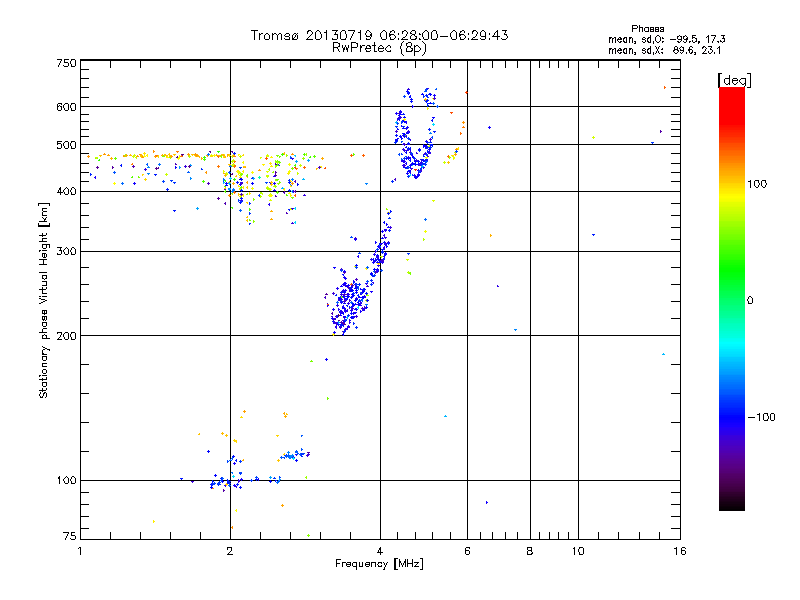Click the plot title 'Tromsø 20130719 06:28:00-06:29:43'
This screenshot has width=800, height=600.
[379, 35]
